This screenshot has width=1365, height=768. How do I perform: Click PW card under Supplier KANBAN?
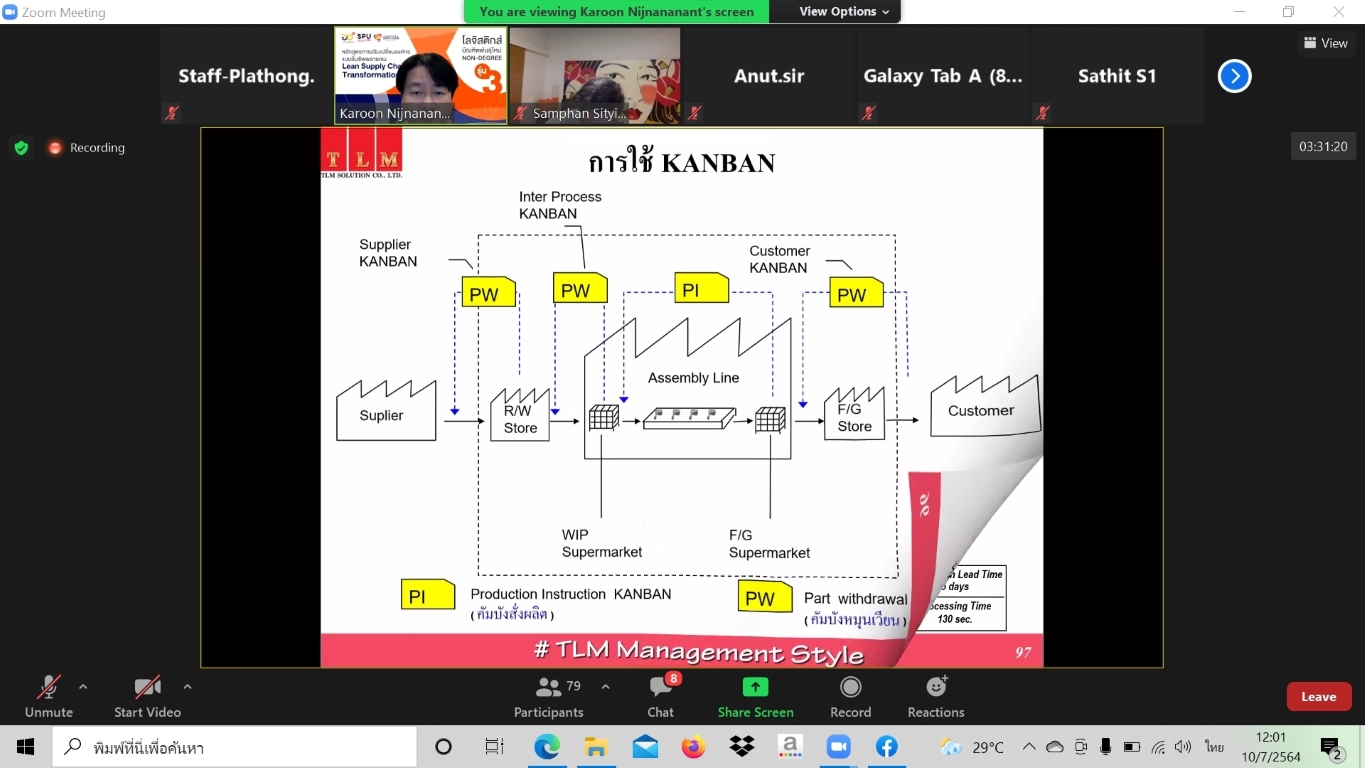tap(488, 293)
